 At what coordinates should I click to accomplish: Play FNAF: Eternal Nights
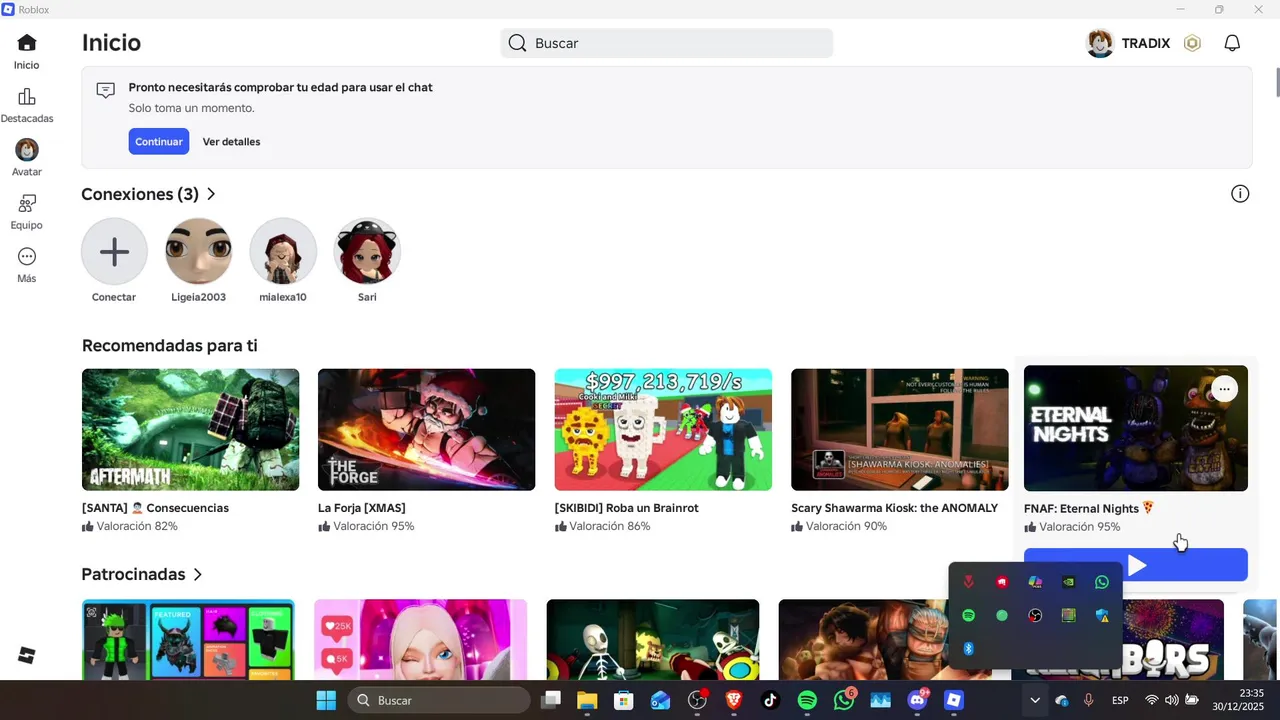tap(1136, 565)
